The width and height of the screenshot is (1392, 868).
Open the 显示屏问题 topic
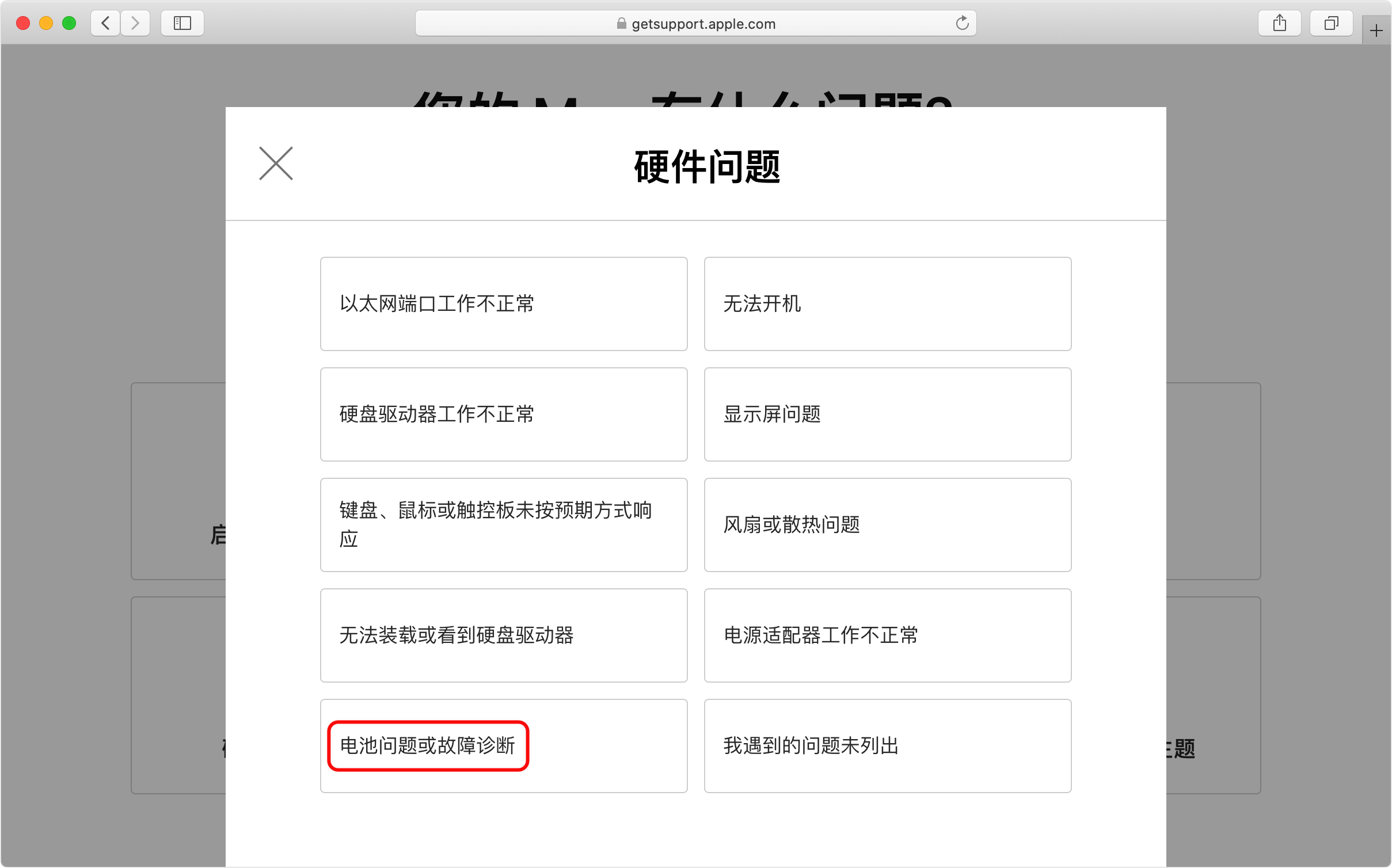(887, 414)
